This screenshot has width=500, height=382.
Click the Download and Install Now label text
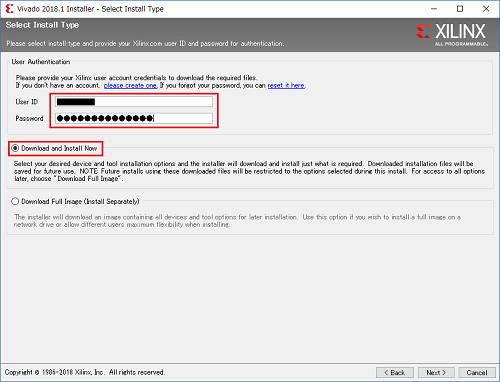point(59,148)
